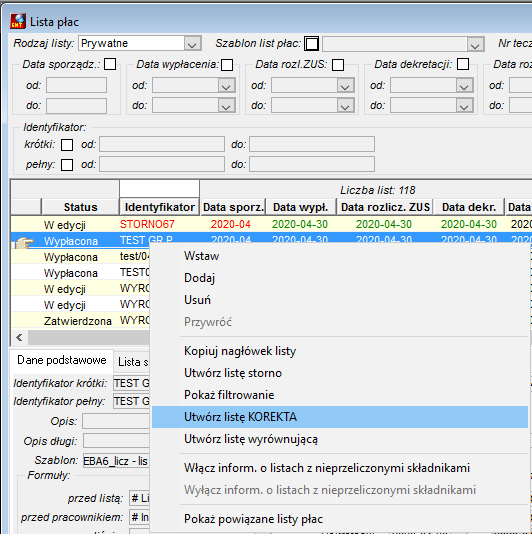This screenshot has width=532, height=534.
Task: Click the Lista płac application icon
Action: [18, 21]
